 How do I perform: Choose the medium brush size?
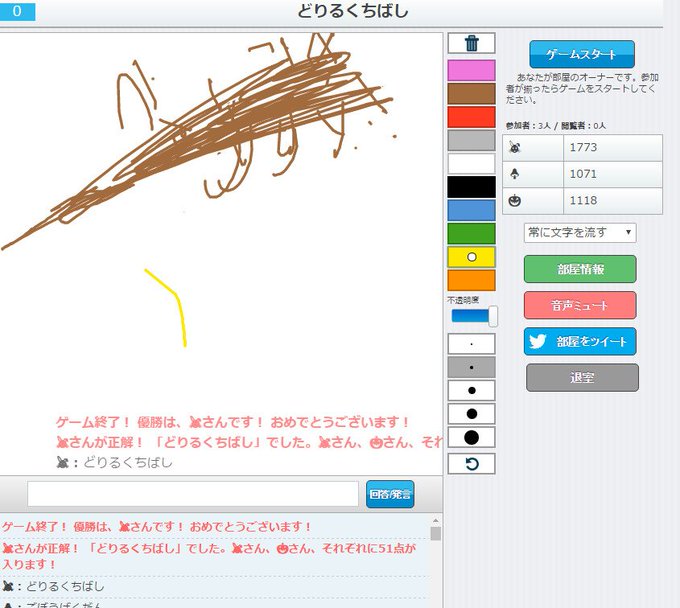471,391
